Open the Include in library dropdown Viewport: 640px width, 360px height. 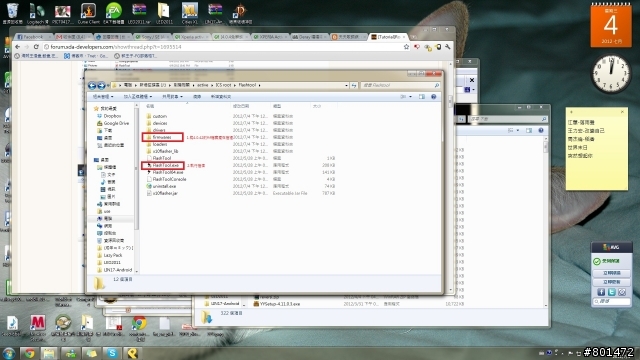(x=138, y=97)
